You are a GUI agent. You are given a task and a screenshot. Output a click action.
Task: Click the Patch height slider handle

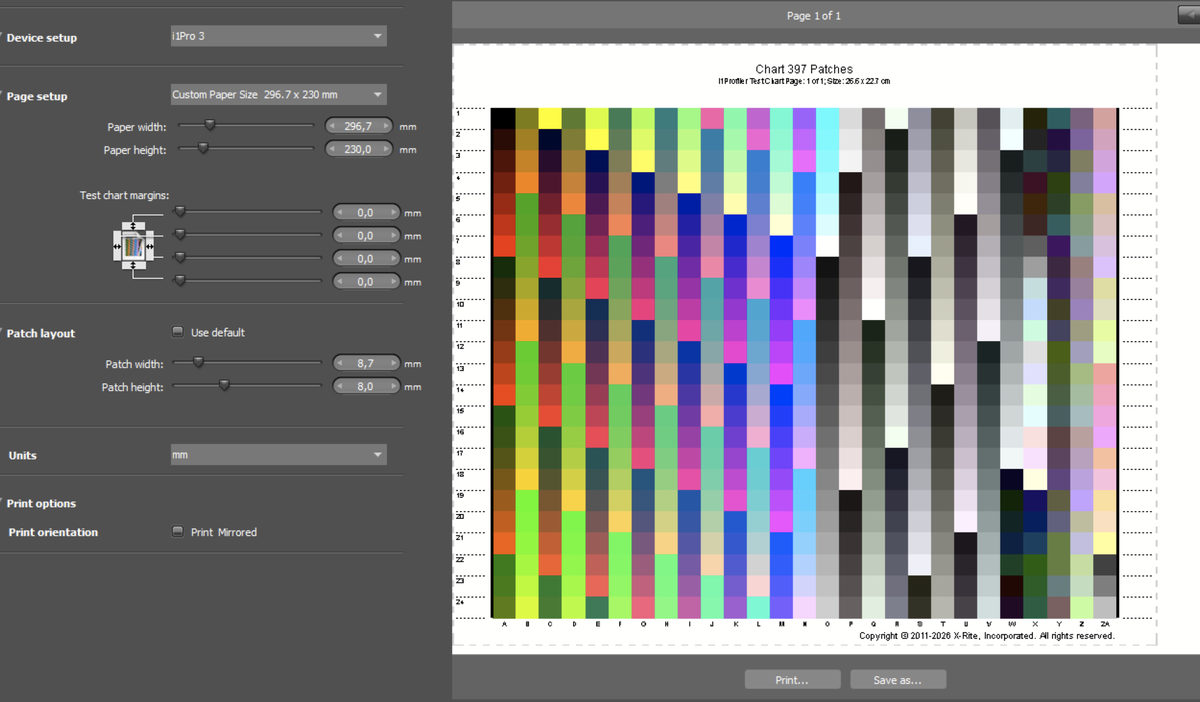click(224, 386)
